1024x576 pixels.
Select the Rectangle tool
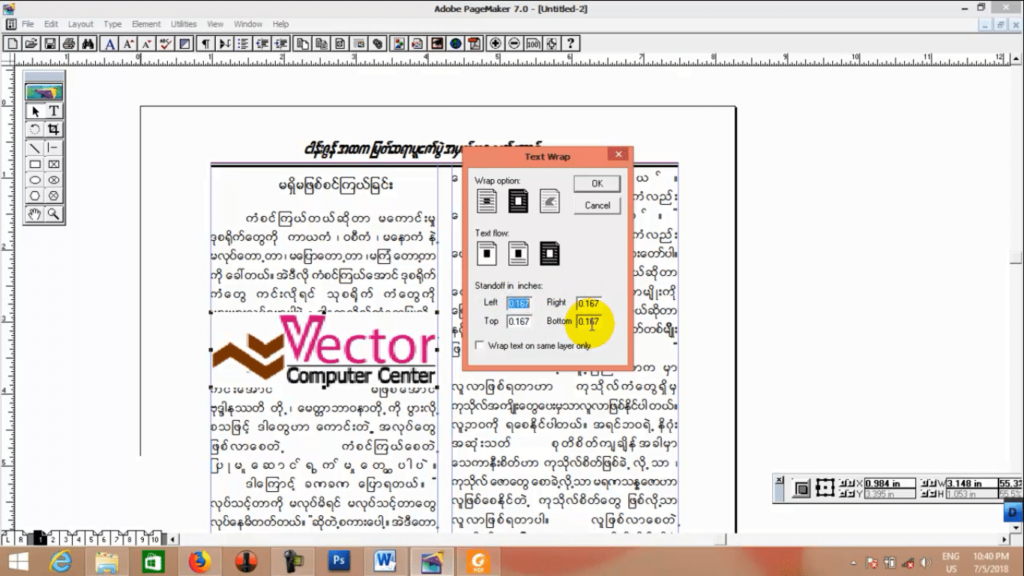click(35, 165)
